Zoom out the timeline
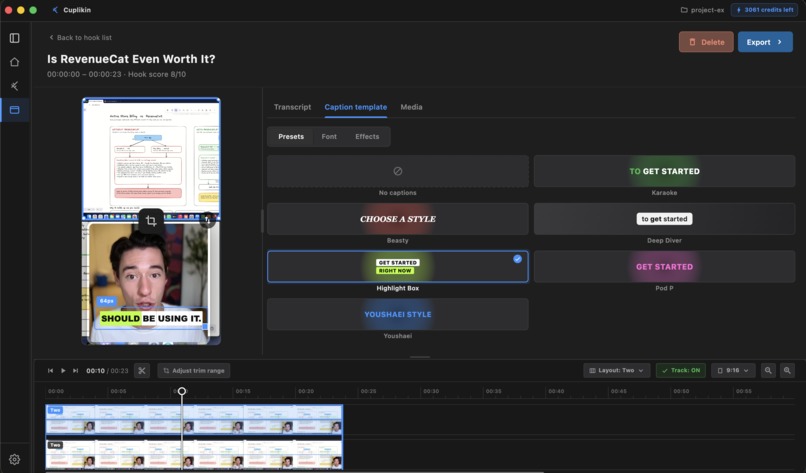Screen dimensions: 806x473 (768, 370)
